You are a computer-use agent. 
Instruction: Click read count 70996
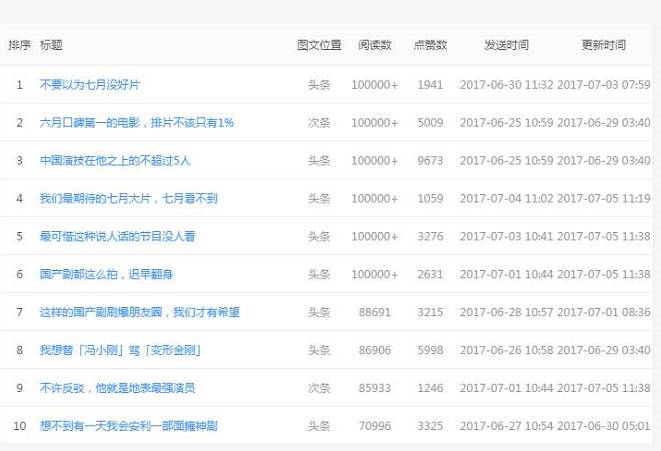(x=375, y=426)
